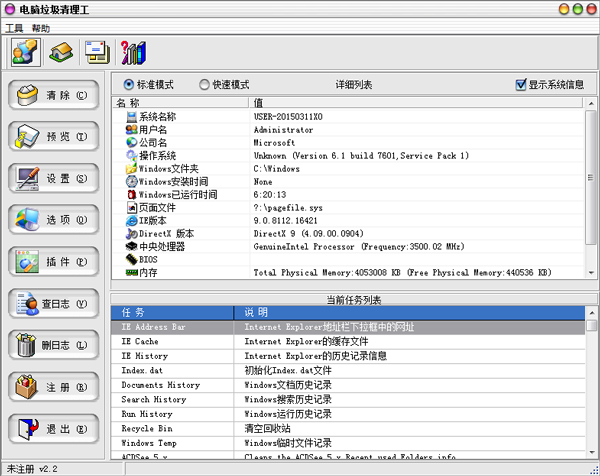Open the 帮助 menu

(x=41, y=28)
